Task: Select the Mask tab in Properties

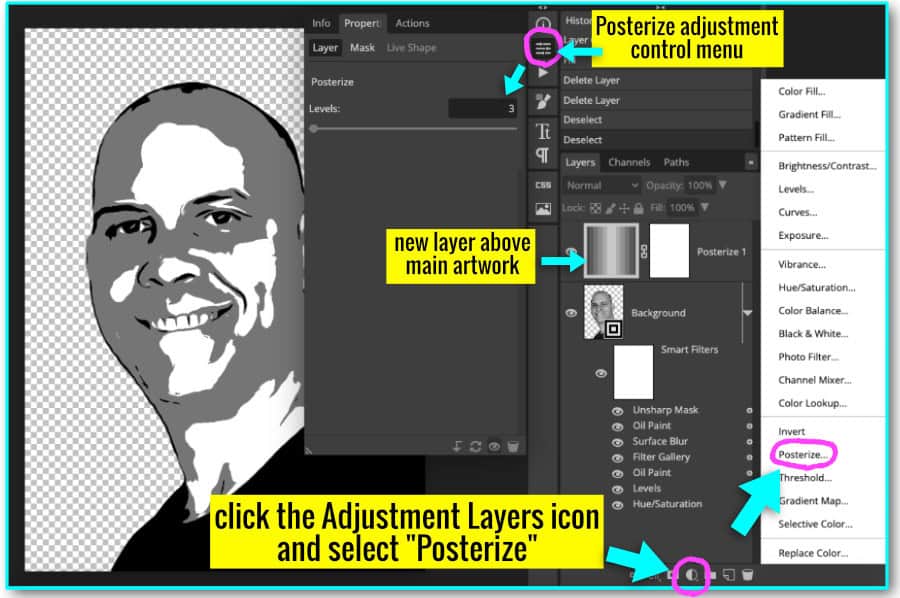Action: click(362, 48)
